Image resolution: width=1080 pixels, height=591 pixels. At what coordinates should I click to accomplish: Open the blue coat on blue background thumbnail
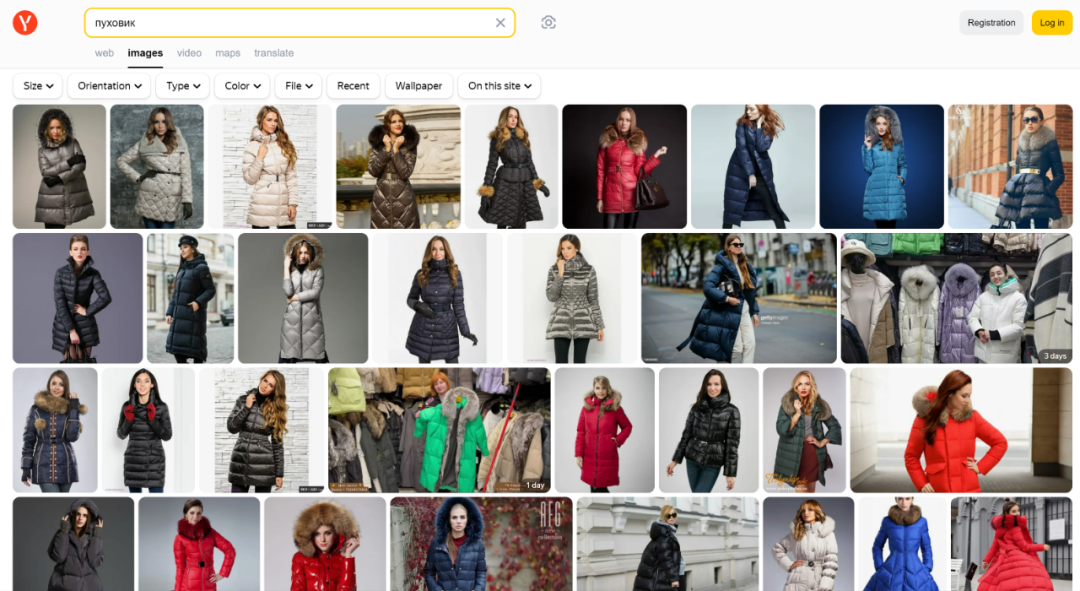coord(881,167)
